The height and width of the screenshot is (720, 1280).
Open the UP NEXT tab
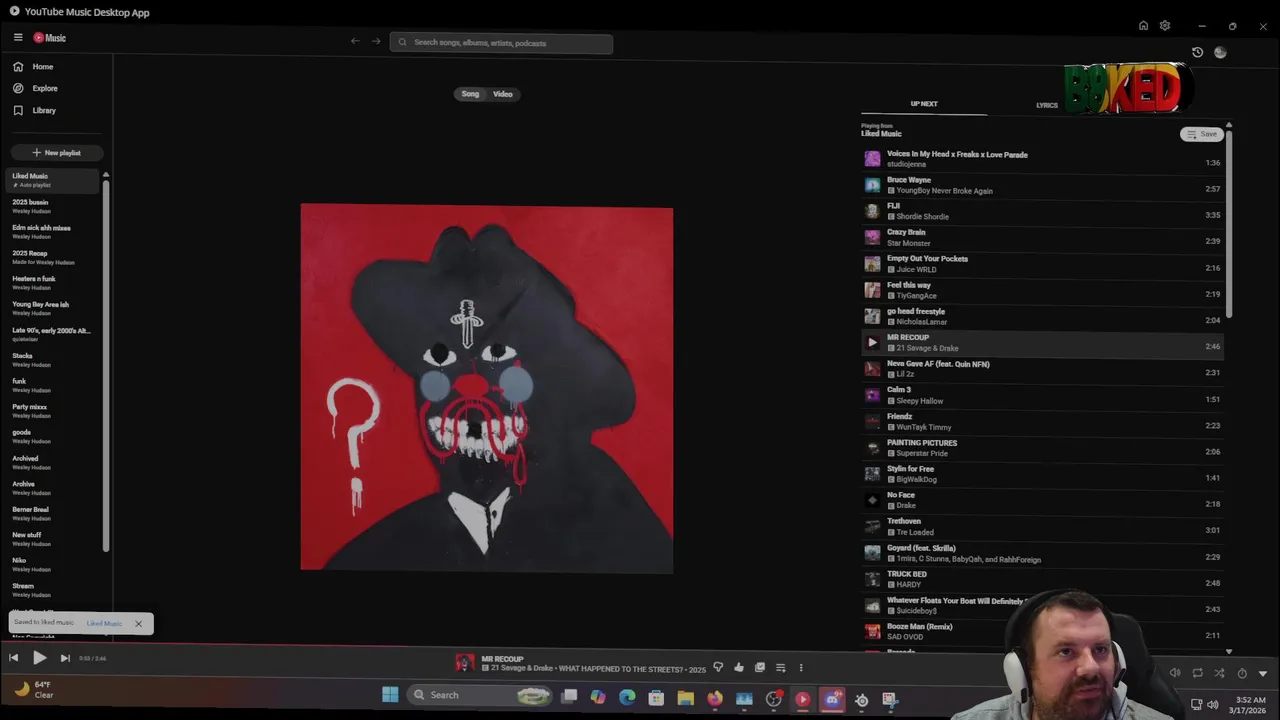click(x=924, y=104)
